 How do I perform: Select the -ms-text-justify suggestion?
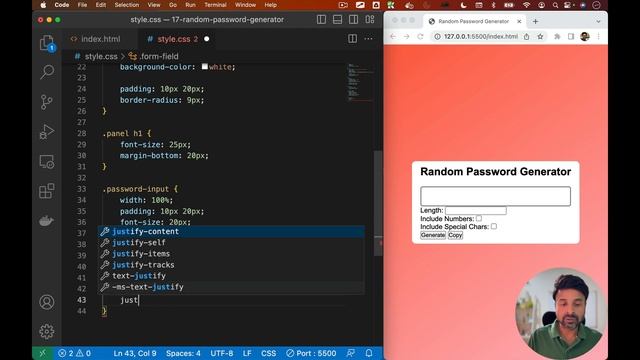[x=231, y=287]
